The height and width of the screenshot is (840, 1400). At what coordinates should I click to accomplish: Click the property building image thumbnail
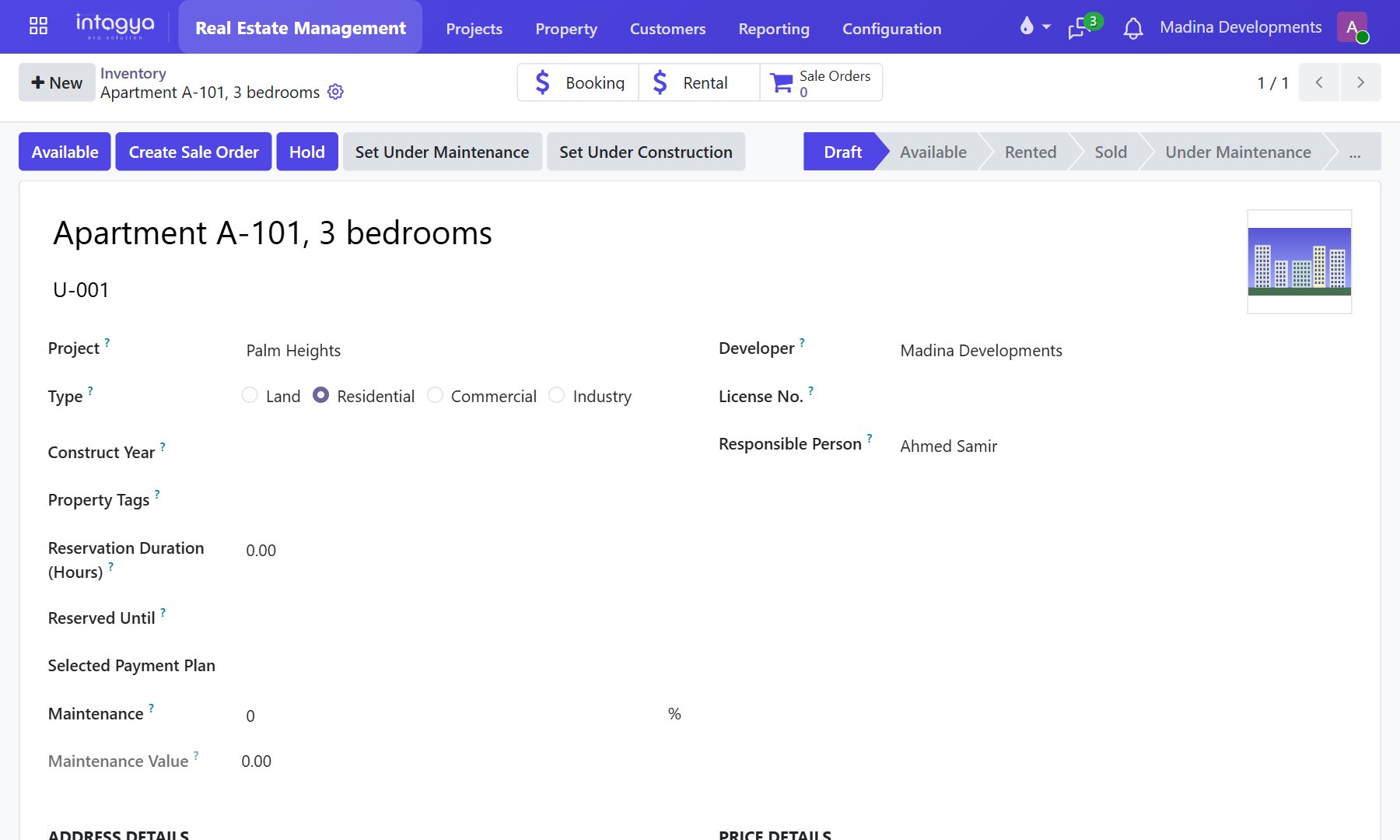(1300, 261)
